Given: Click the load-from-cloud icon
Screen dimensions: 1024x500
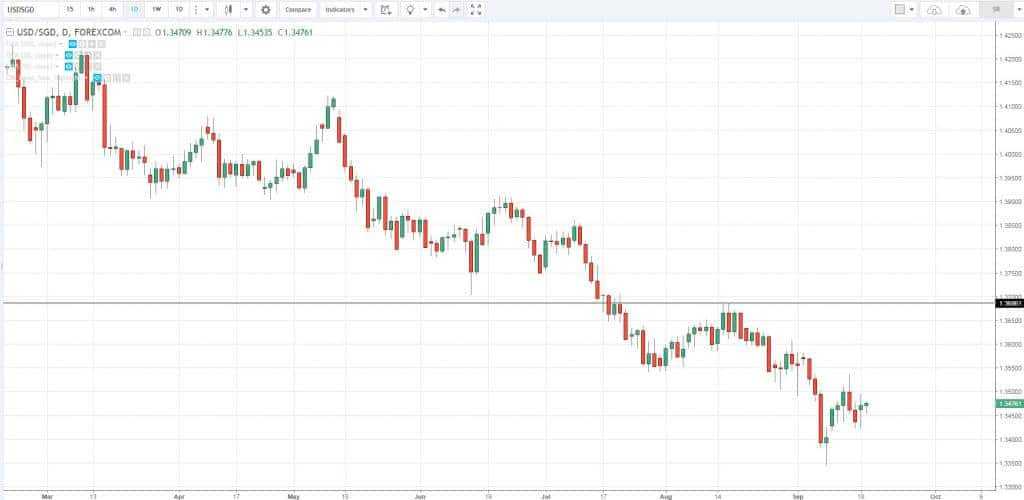Looking at the screenshot, I should [x=963, y=10].
